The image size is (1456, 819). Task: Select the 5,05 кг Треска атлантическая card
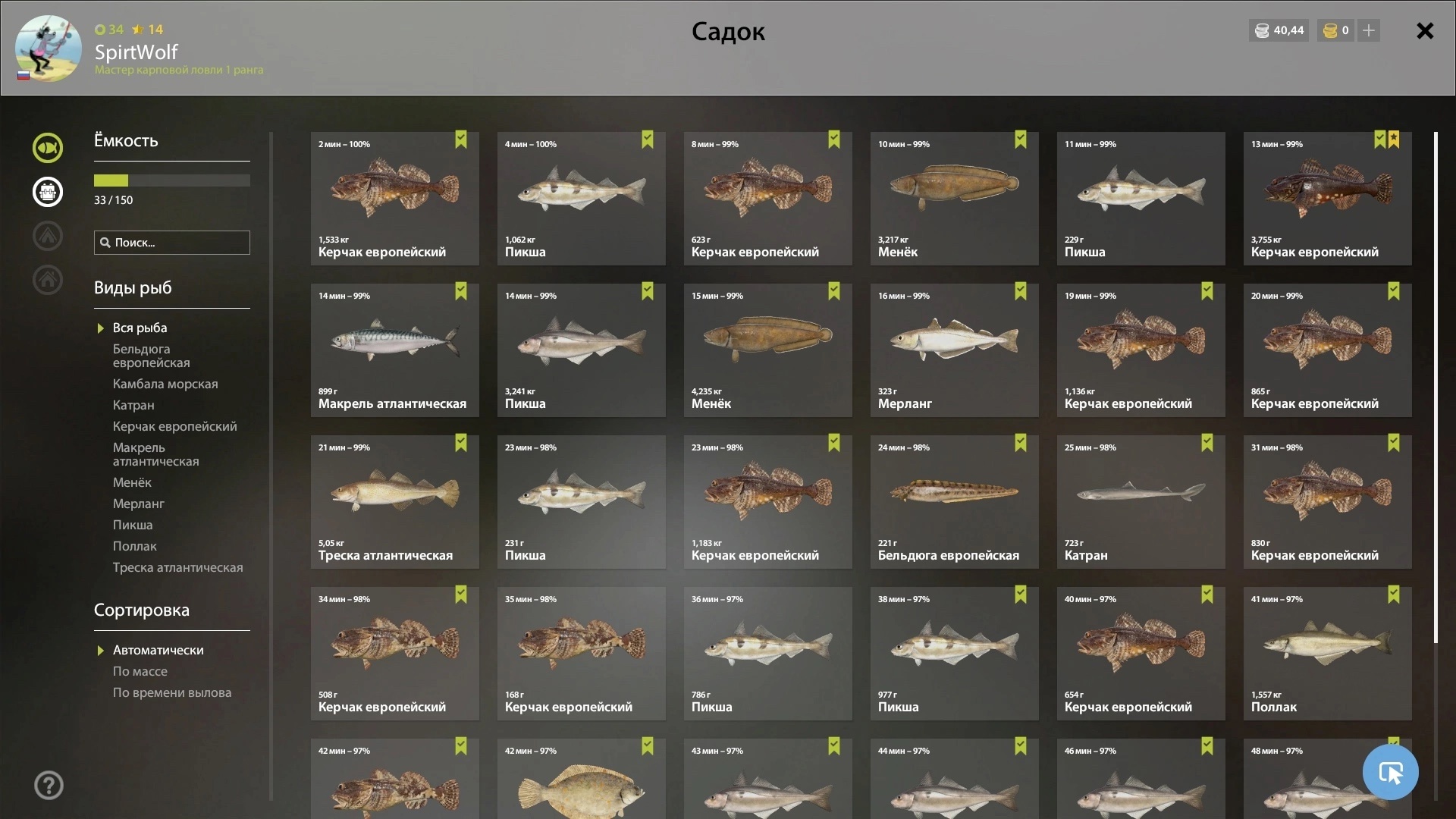click(394, 502)
